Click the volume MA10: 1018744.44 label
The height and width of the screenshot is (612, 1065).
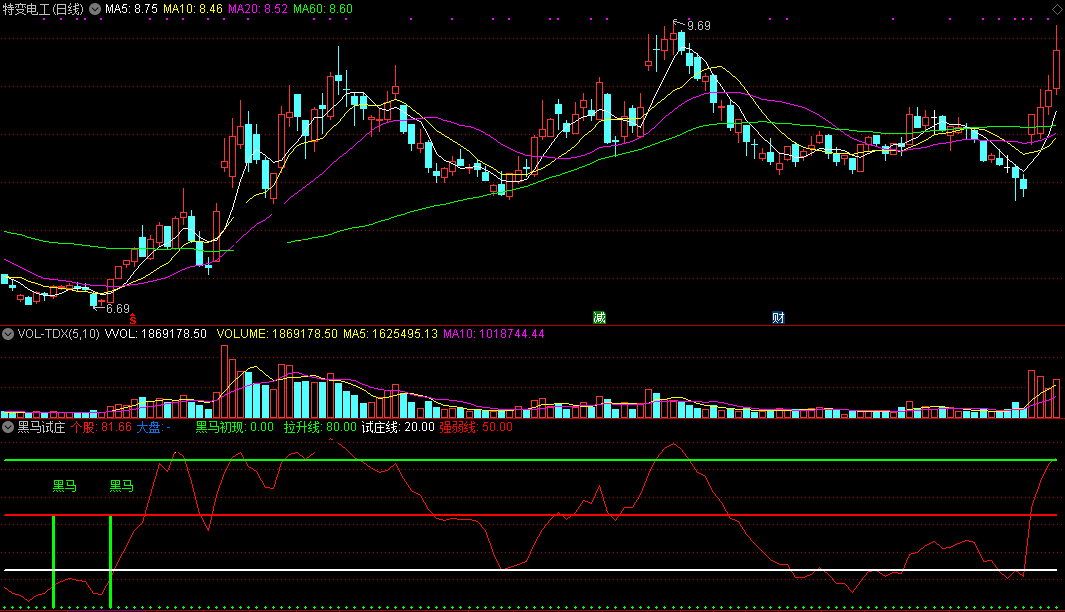[x=494, y=334]
